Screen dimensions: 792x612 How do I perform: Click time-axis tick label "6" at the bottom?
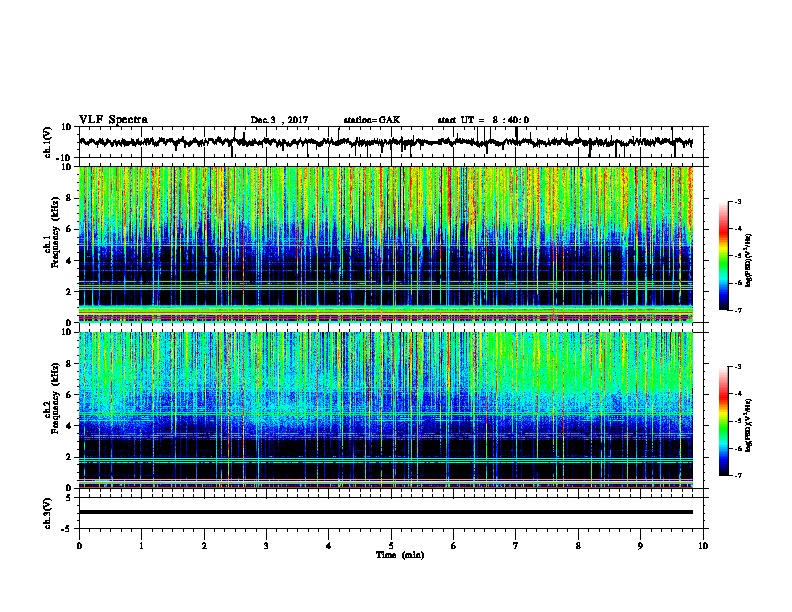454,546
